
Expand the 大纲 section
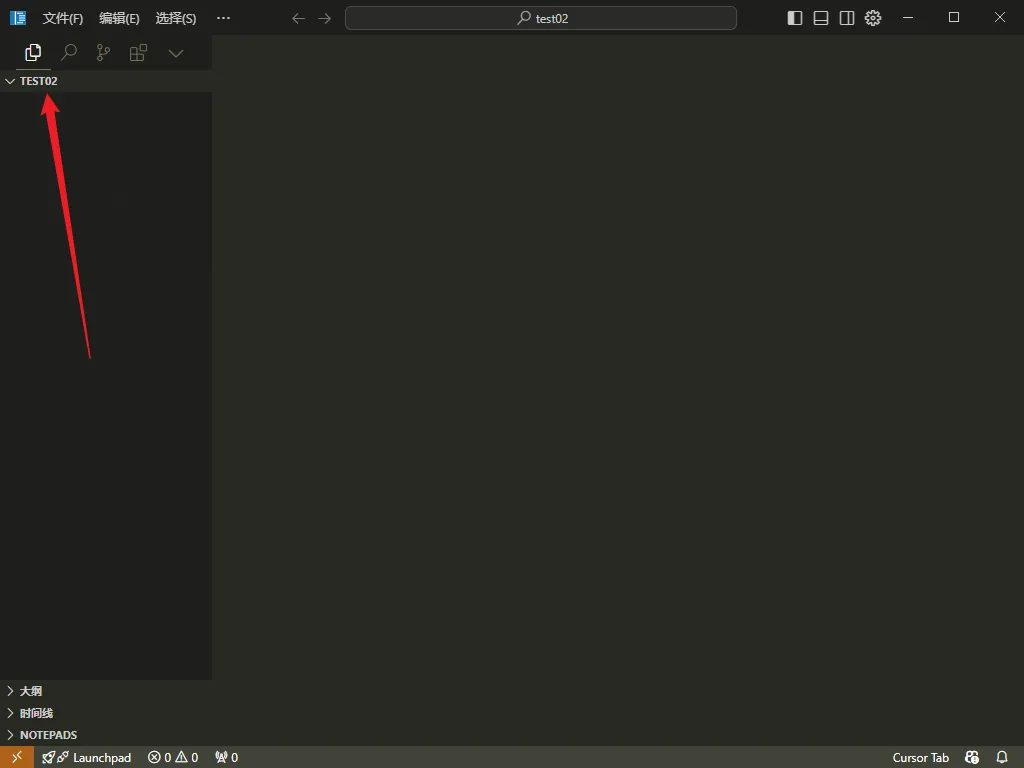coord(30,691)
